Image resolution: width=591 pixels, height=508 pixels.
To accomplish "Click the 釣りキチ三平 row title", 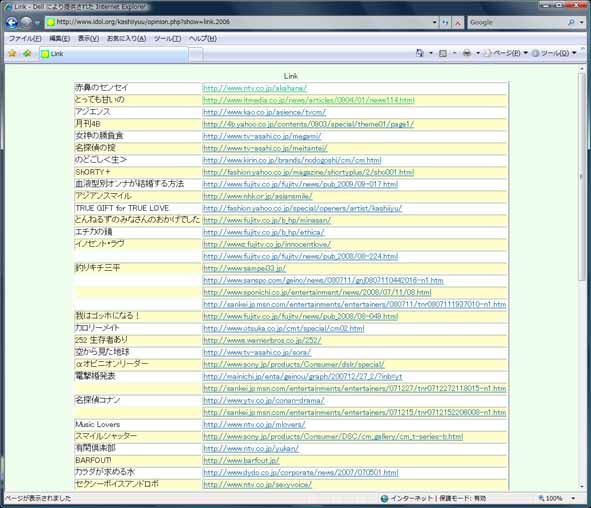I will (x=98, y=268).
